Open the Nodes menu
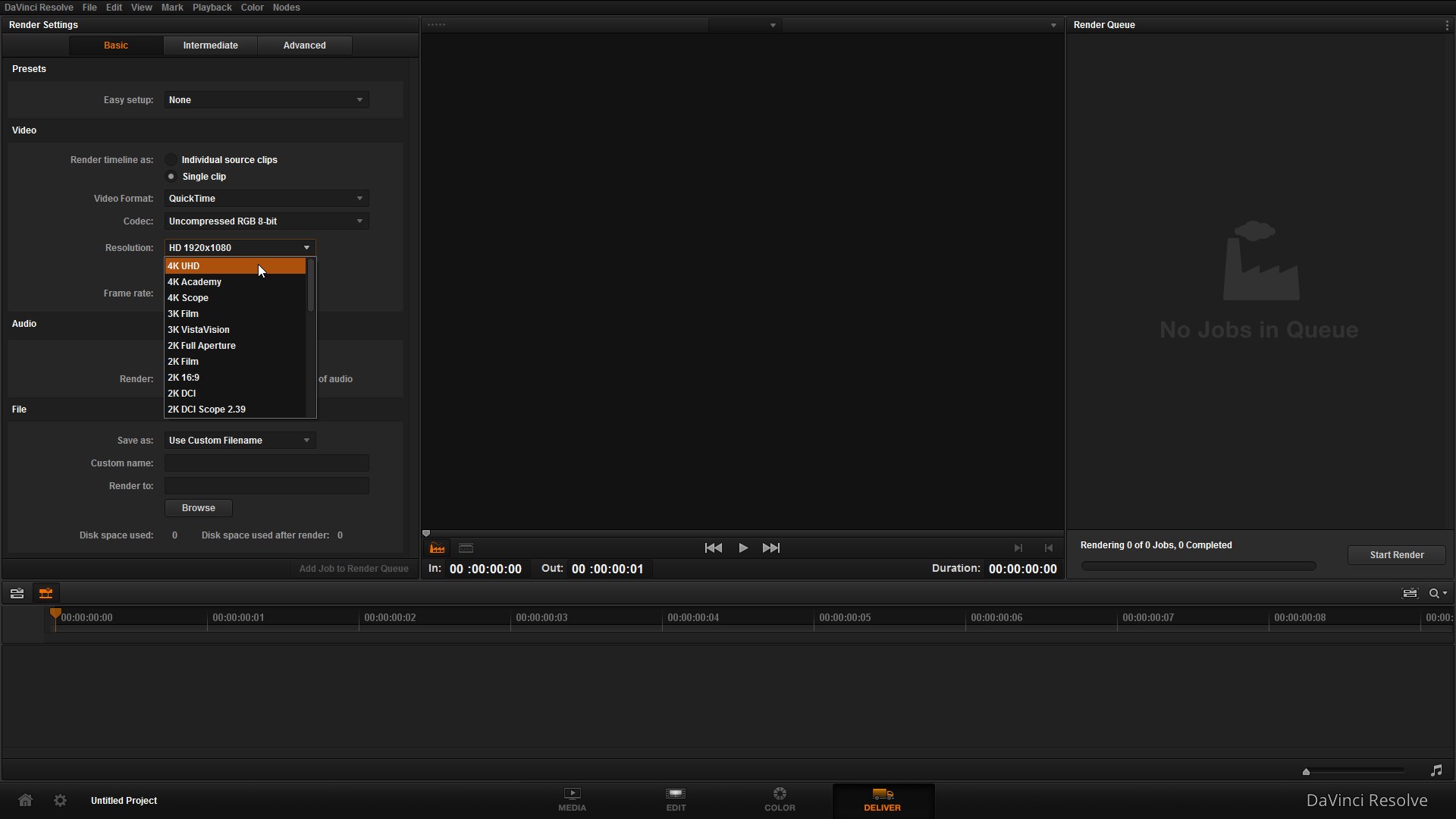Image resolution: width=1456 pixels, height=819 pixels. click(286, 8)
